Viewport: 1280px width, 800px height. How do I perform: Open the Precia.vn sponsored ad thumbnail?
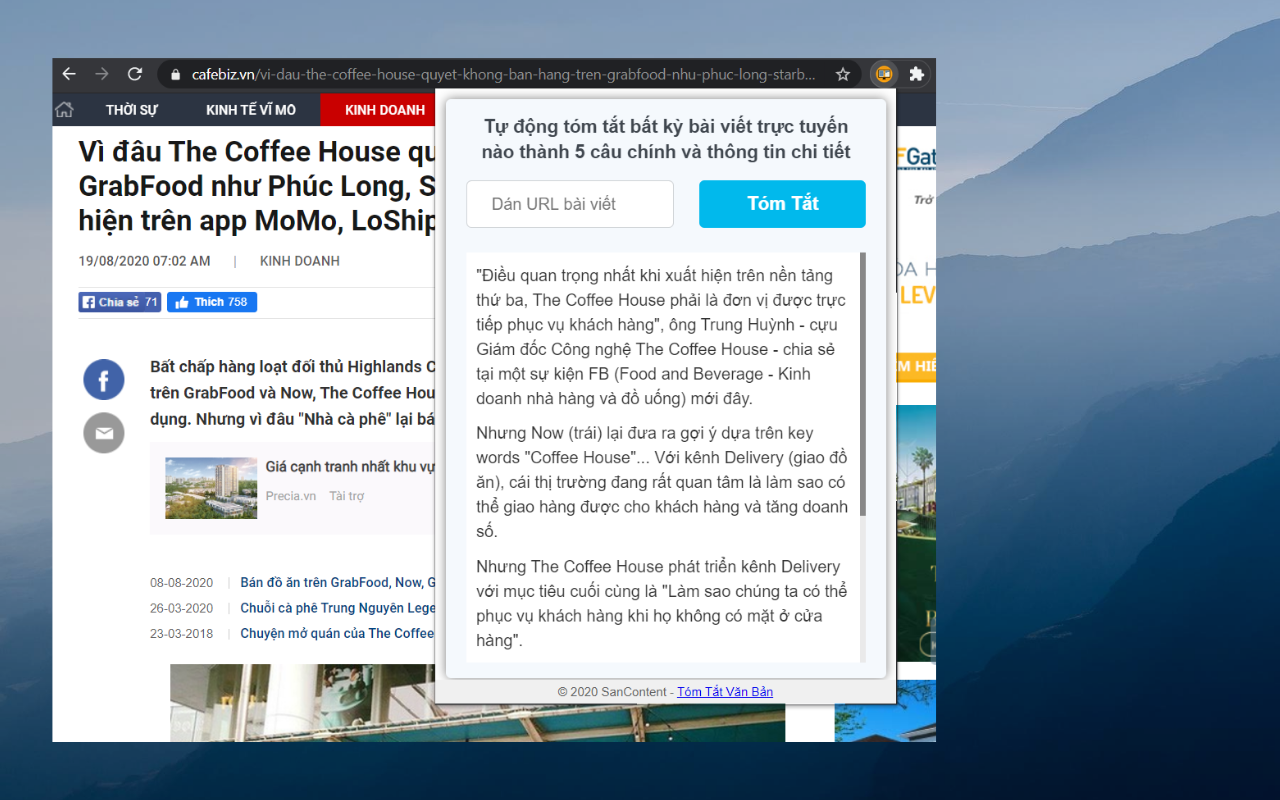[x=211, y=488]
